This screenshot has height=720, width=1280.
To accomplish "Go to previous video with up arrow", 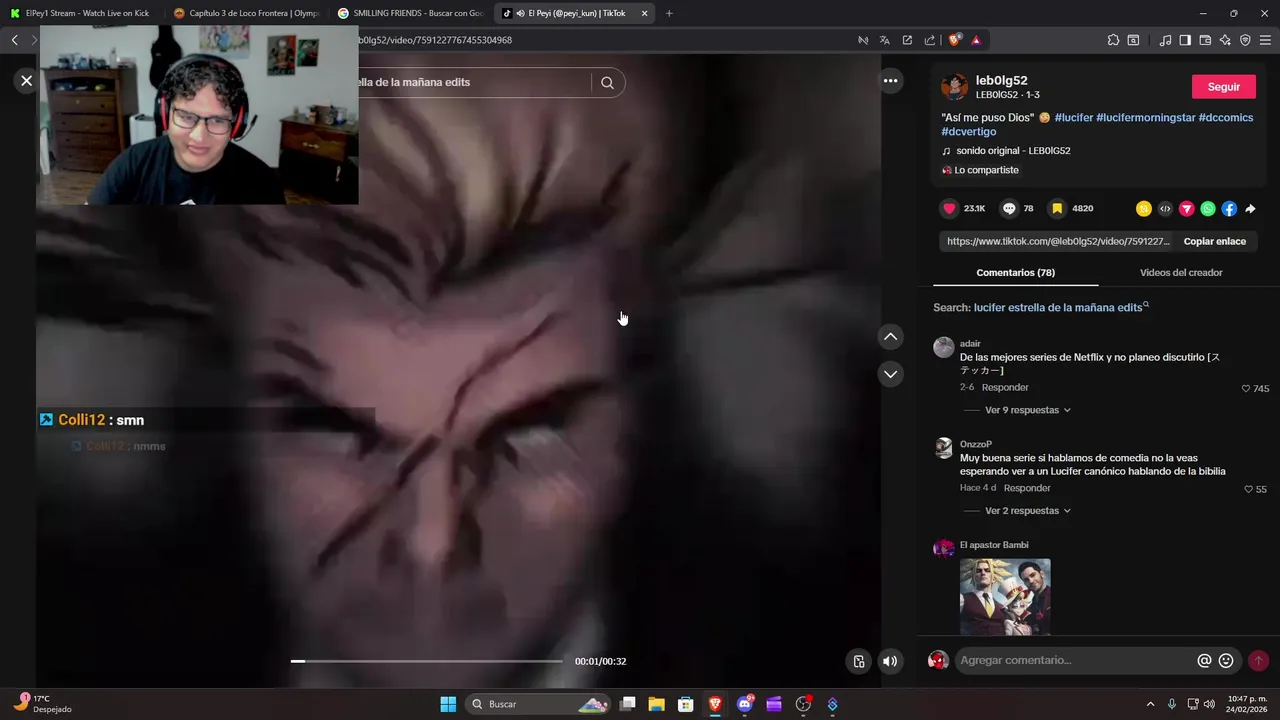I will (x=890, y=337).
